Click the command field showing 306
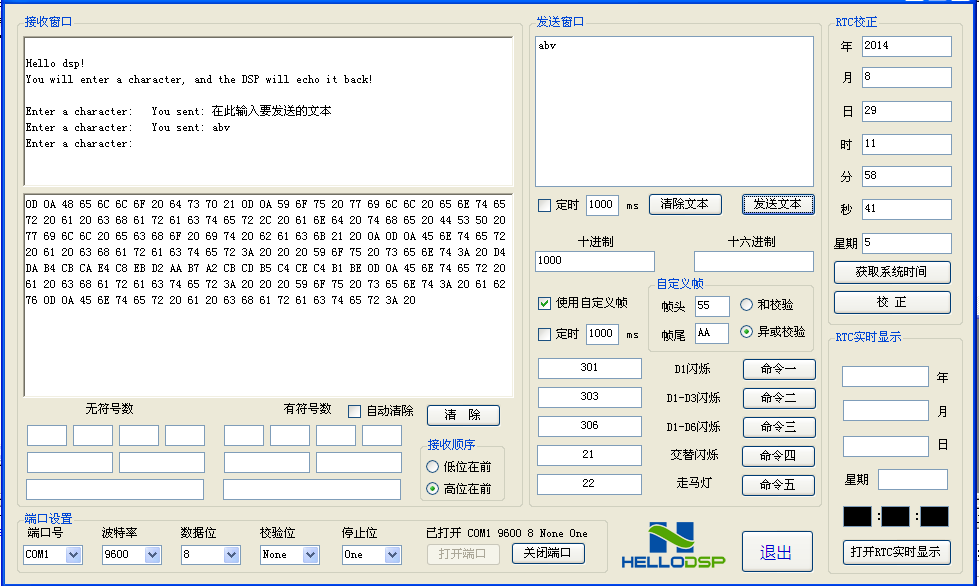The height and width of the screenshot is (586, 979). [589, 426]
